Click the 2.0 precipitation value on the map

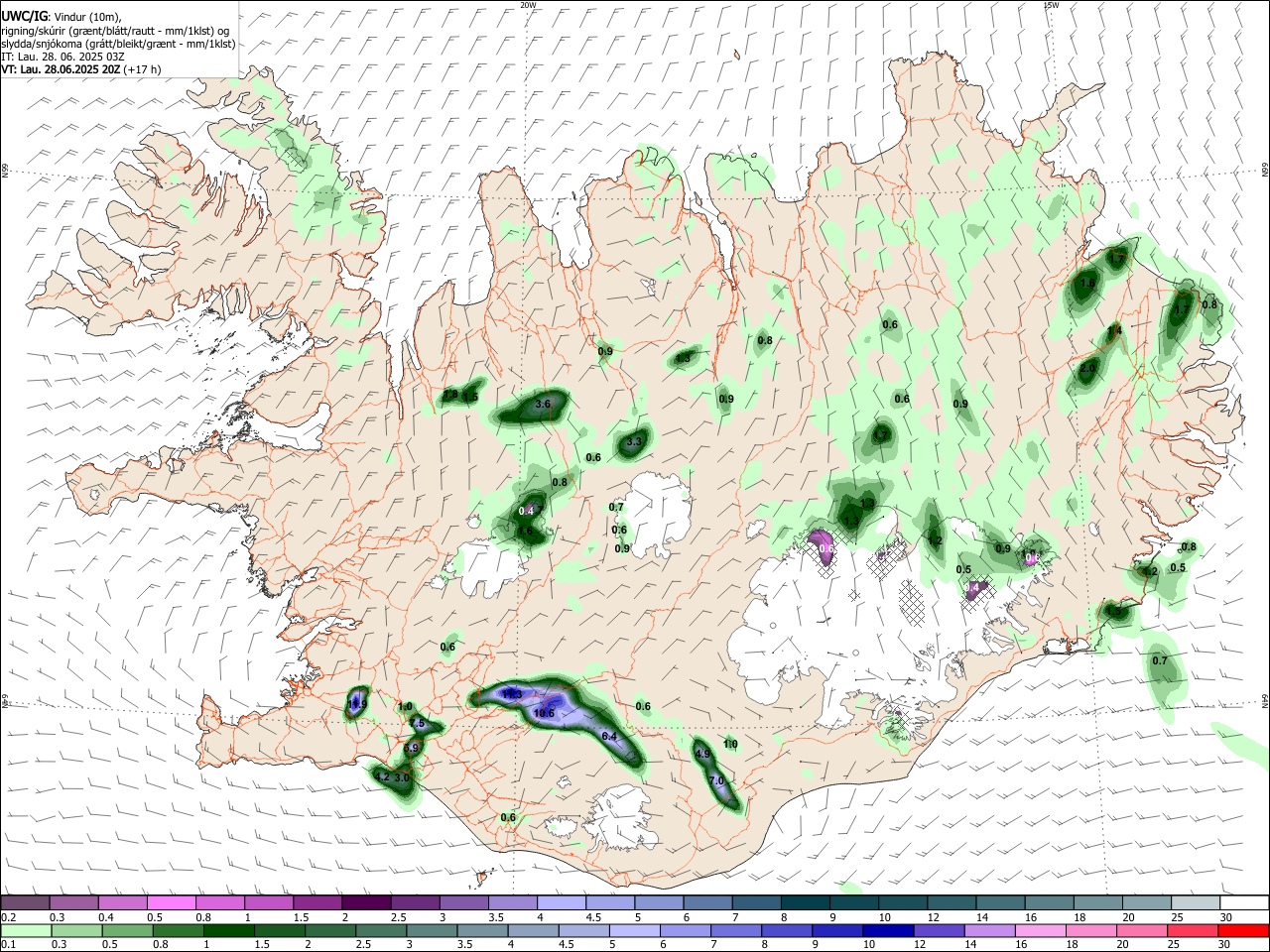[x=1087, y=368]
